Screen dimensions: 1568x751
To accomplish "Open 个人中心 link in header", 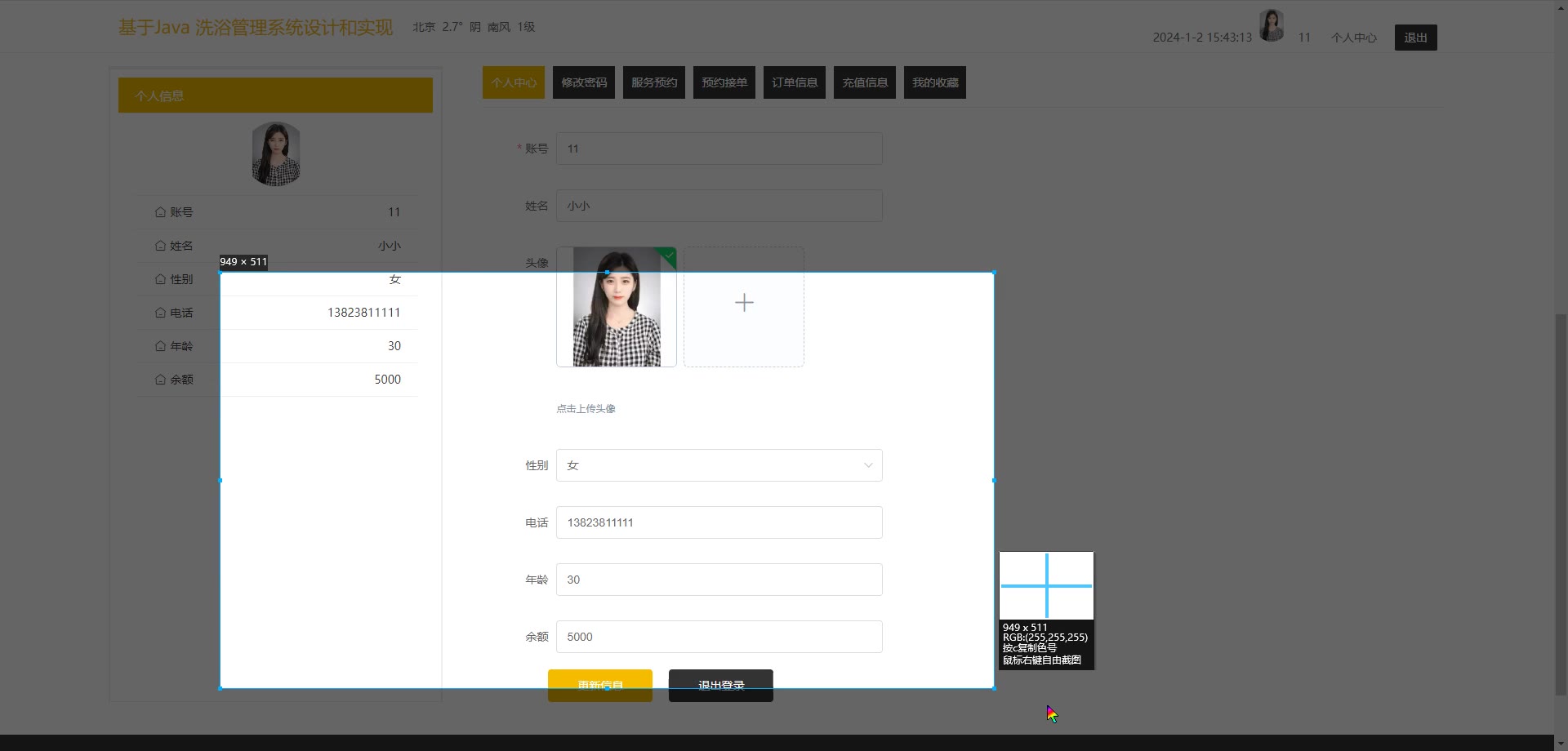I will tap(1353, 38).
